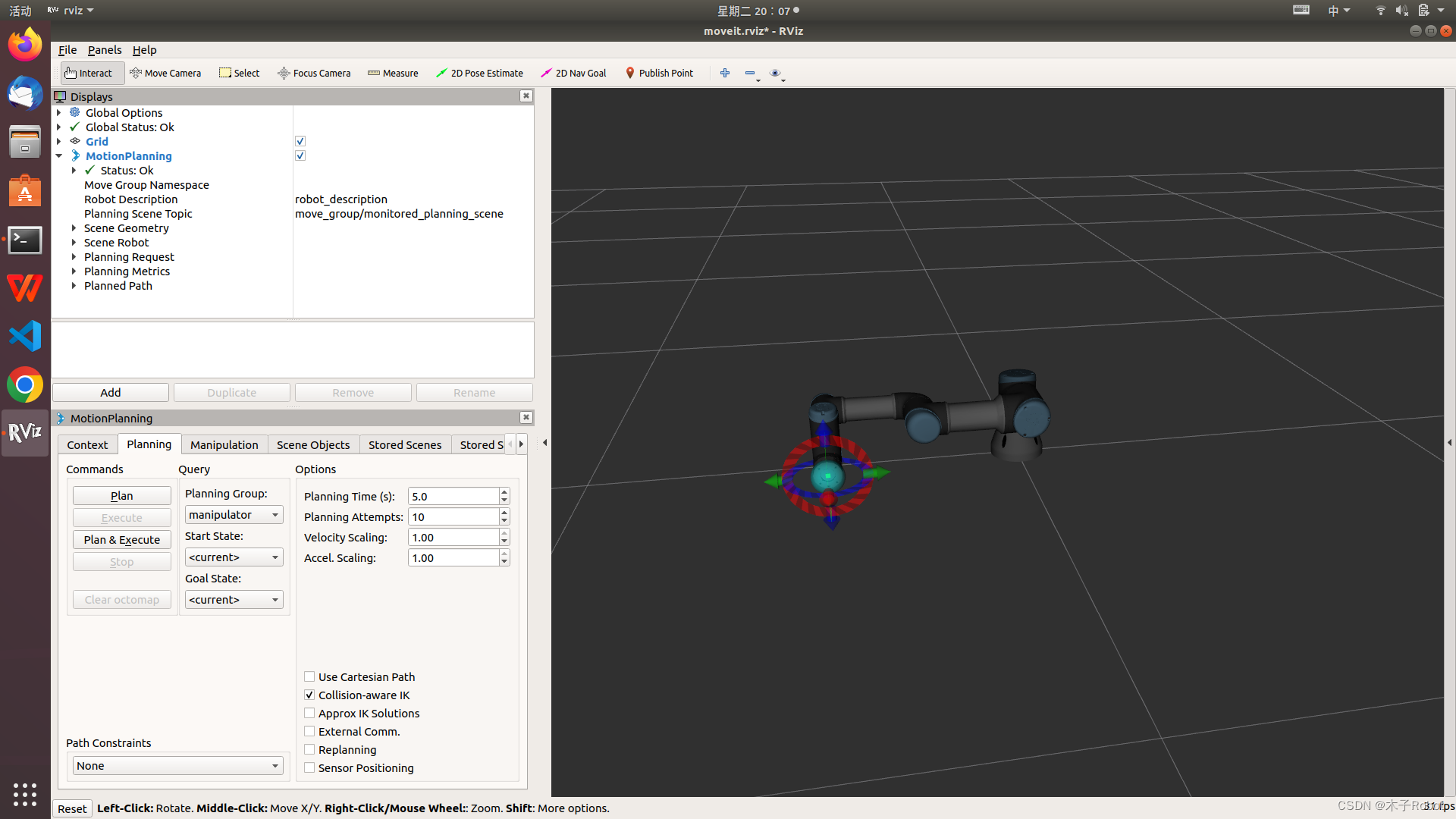Activate the Move Camera tool
Viewport: 1456px width, 819px height.
(165, 73)
